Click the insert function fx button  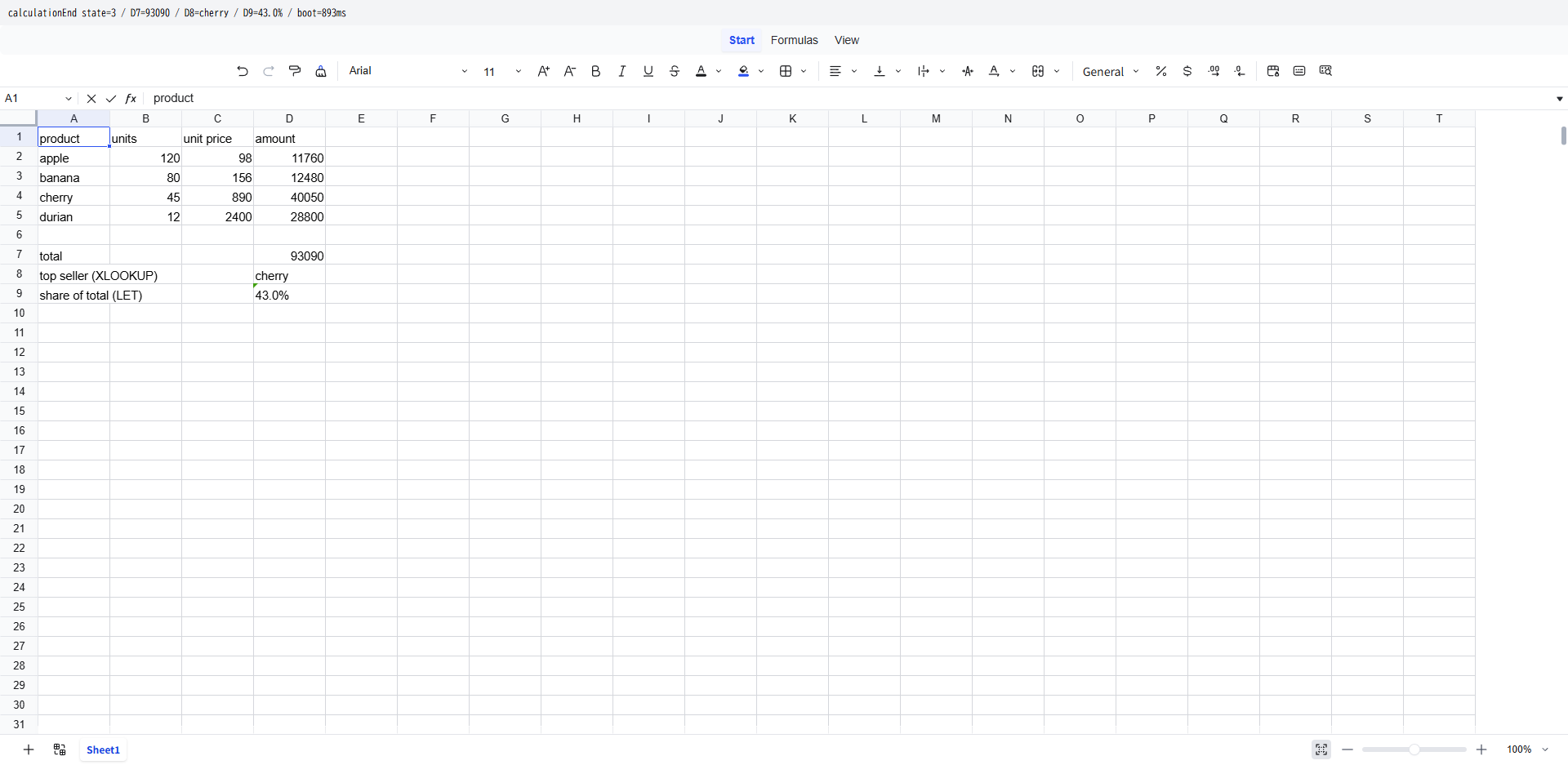pos(131,98)
